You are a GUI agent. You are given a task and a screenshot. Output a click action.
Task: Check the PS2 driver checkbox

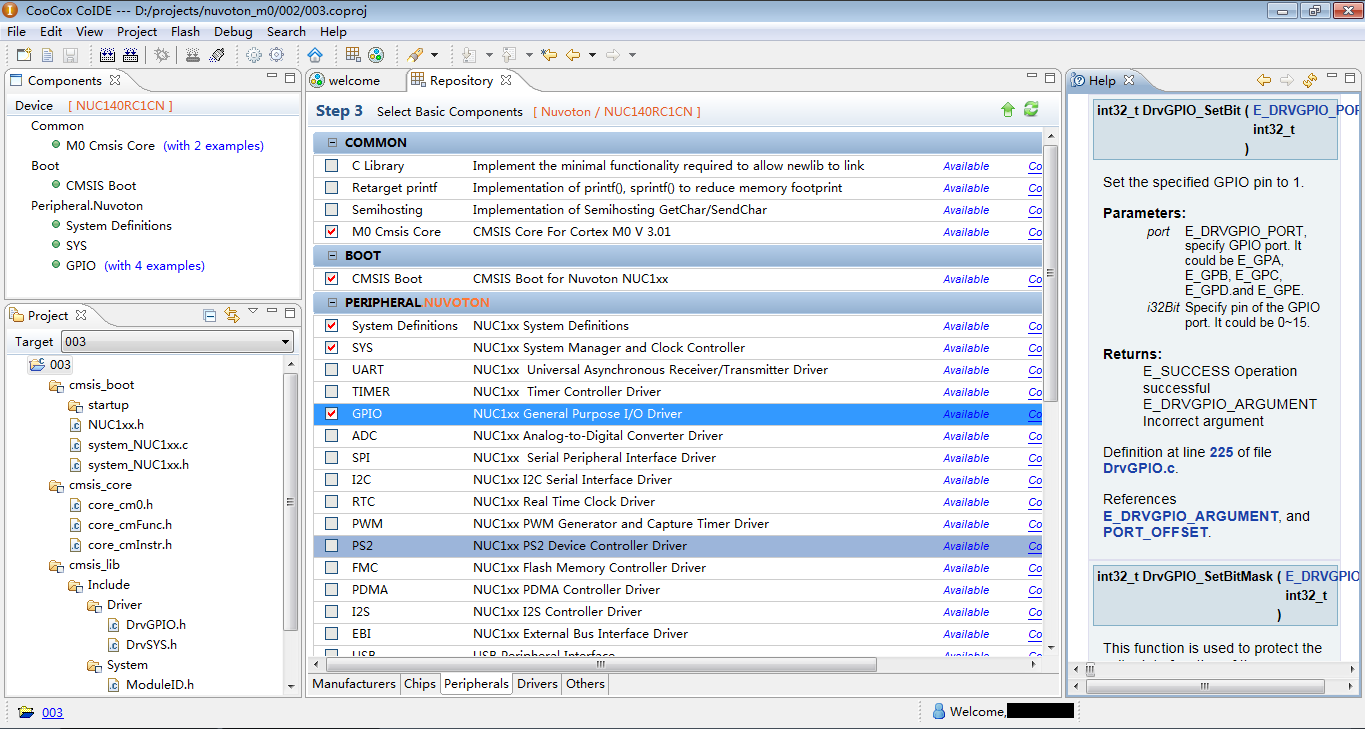[x=331, y=546]
